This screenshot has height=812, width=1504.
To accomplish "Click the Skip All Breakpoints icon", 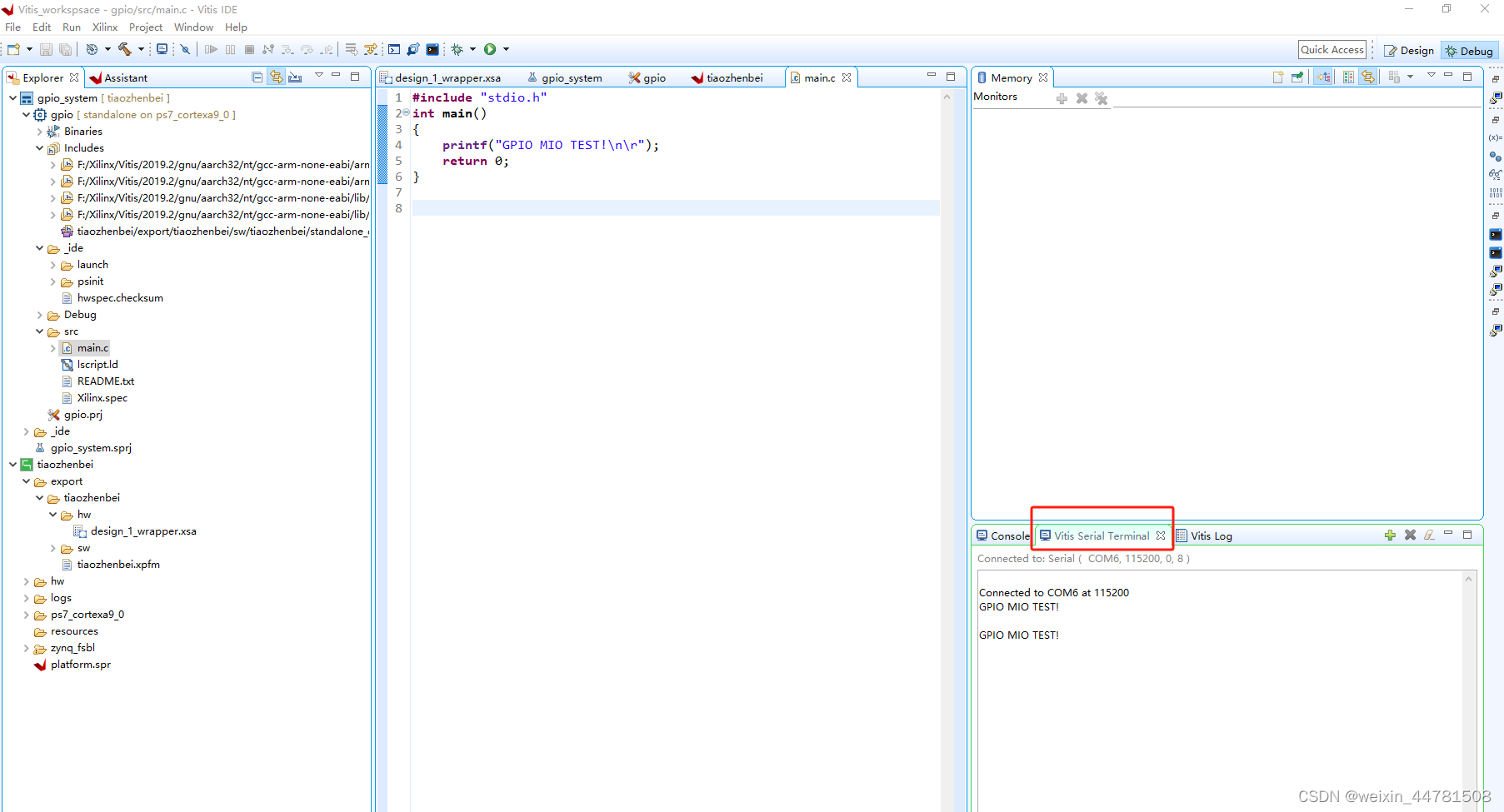I will (185, 49).
